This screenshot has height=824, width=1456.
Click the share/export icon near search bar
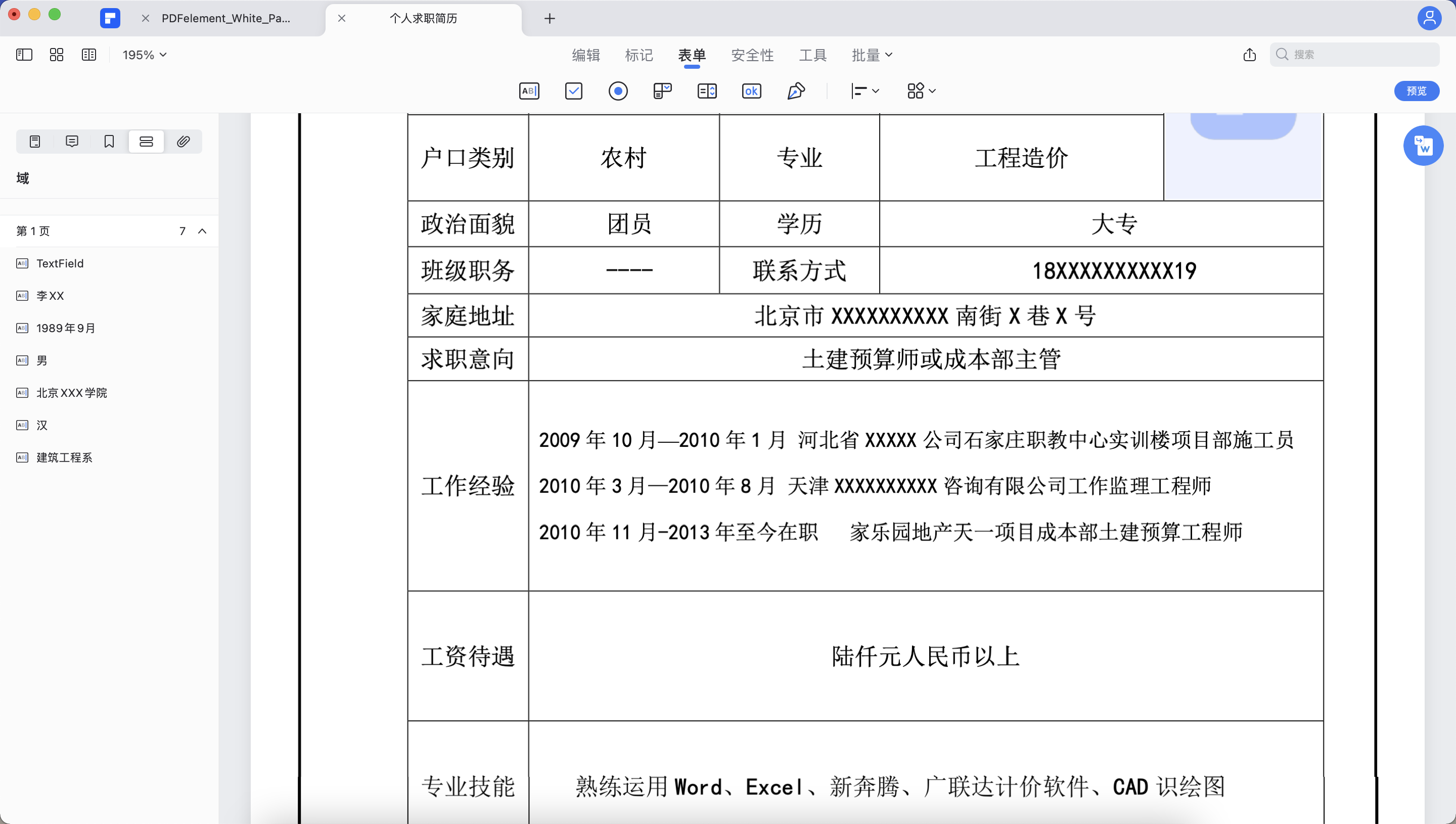click(1249, 54)
